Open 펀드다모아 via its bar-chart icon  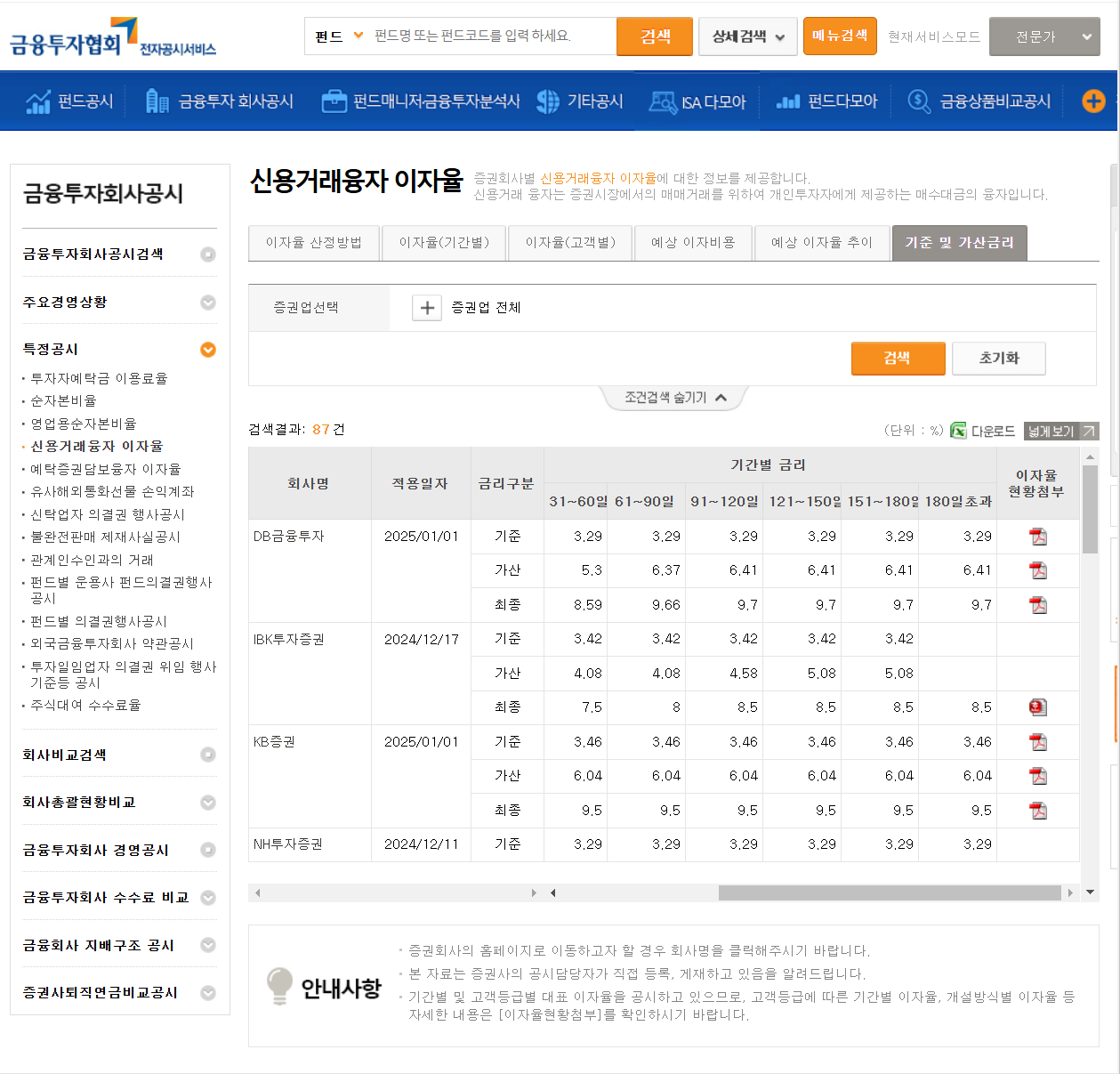786,101
